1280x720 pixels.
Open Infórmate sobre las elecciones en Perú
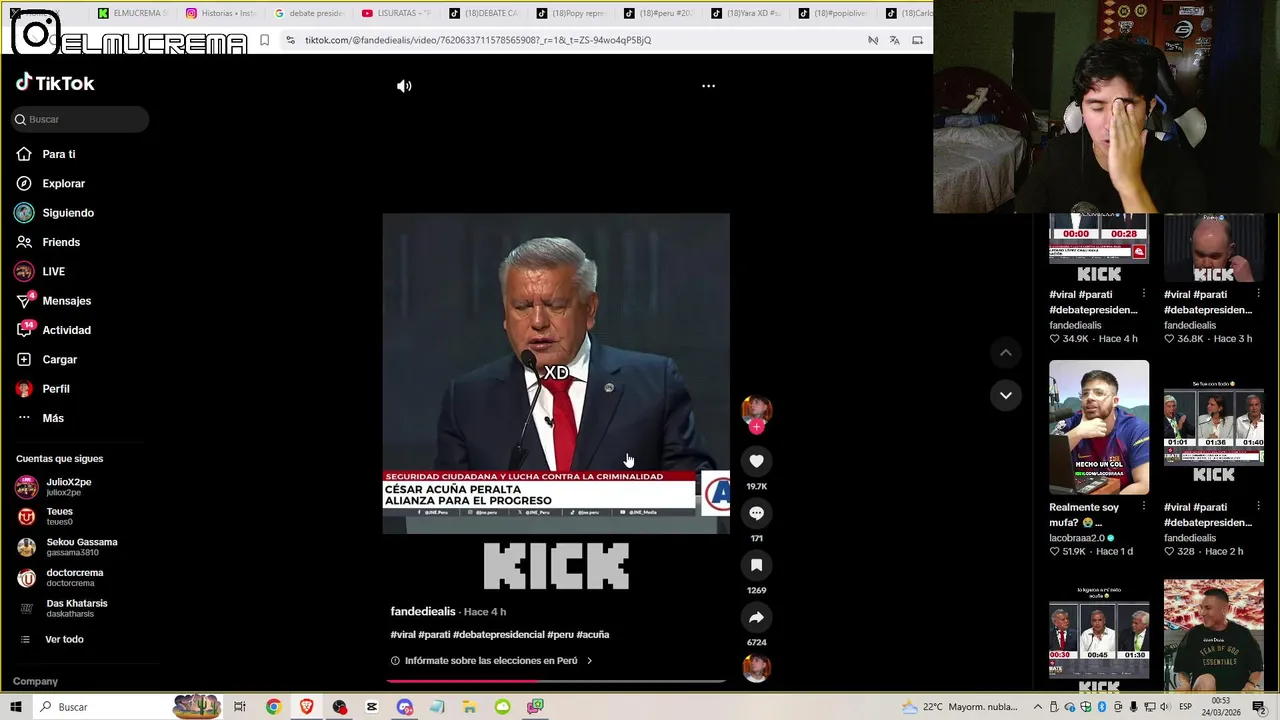pyautogui.click(x=491, y=661)
